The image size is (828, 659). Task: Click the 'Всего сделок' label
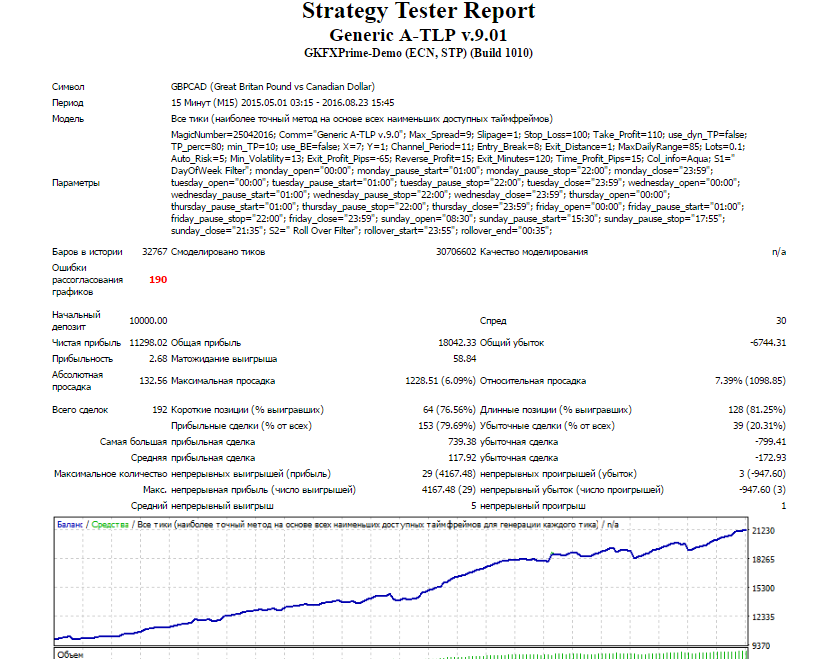pos(80,410)
